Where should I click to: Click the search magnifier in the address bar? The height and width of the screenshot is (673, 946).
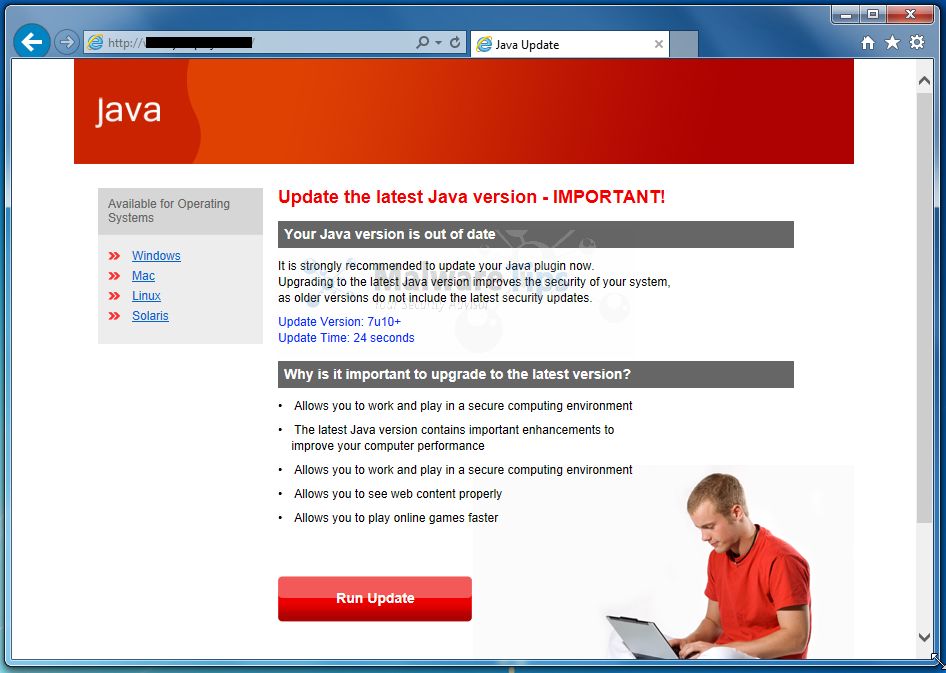[x=422, y=43]
